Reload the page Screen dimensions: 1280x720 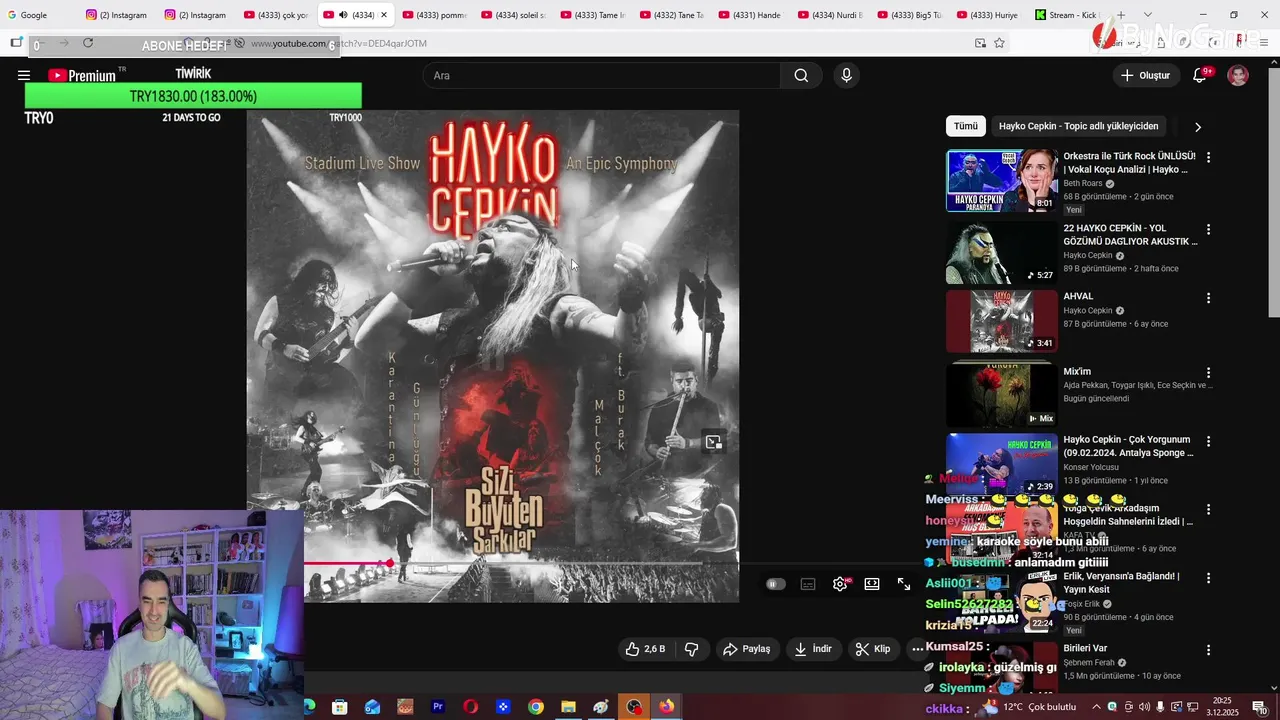[x=88, y=43]
